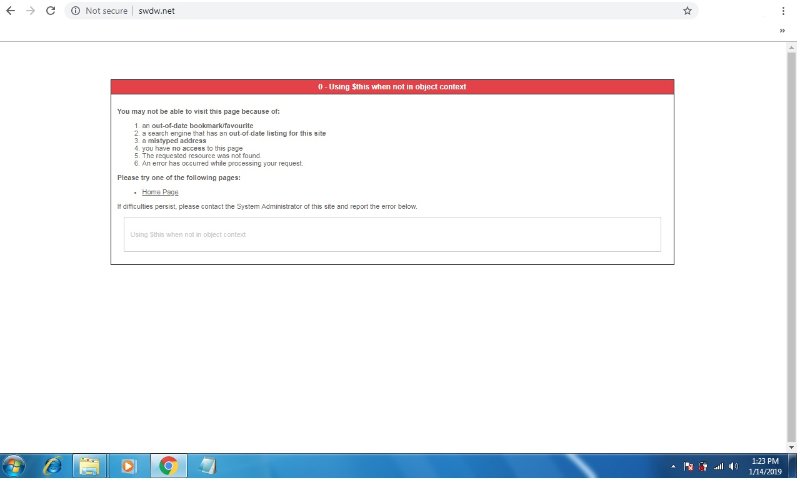Image resolution: width=800 pixels, height=500 pixels.
Task: Expand the bookmarks overflow chevron
Action: (782, 31)
